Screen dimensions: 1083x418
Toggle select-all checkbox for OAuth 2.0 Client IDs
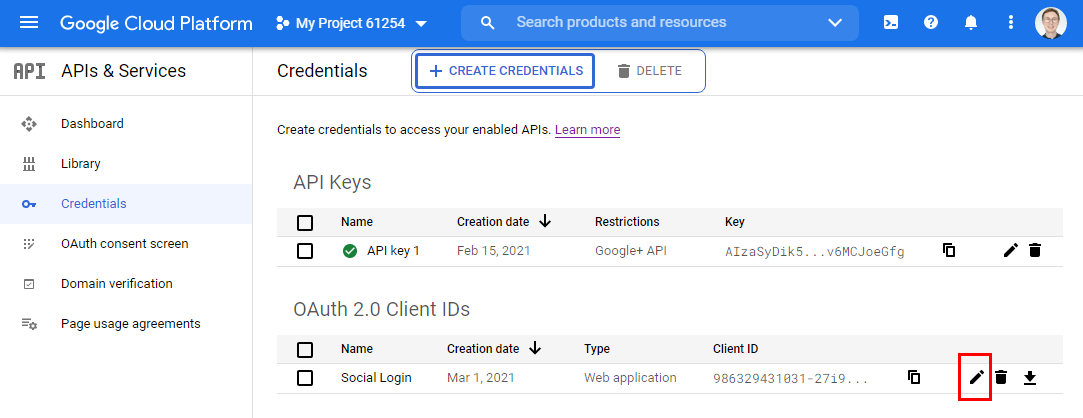tap(305, 350)
